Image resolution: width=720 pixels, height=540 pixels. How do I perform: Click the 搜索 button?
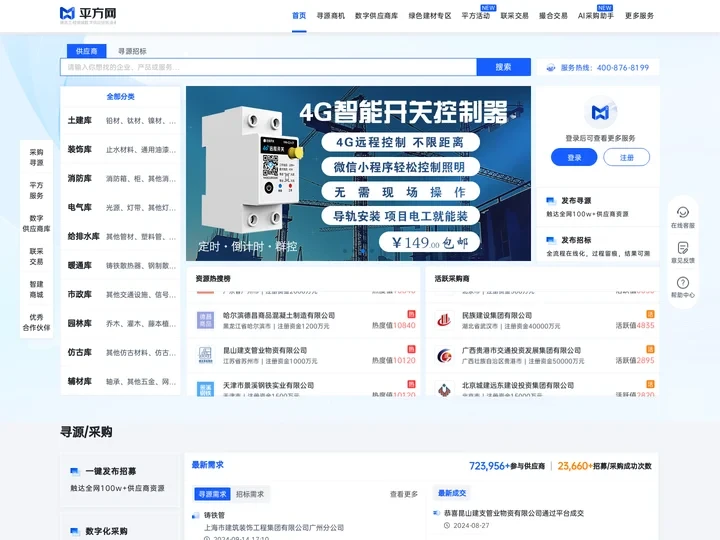pyautogui.click(x=503, y=67)
